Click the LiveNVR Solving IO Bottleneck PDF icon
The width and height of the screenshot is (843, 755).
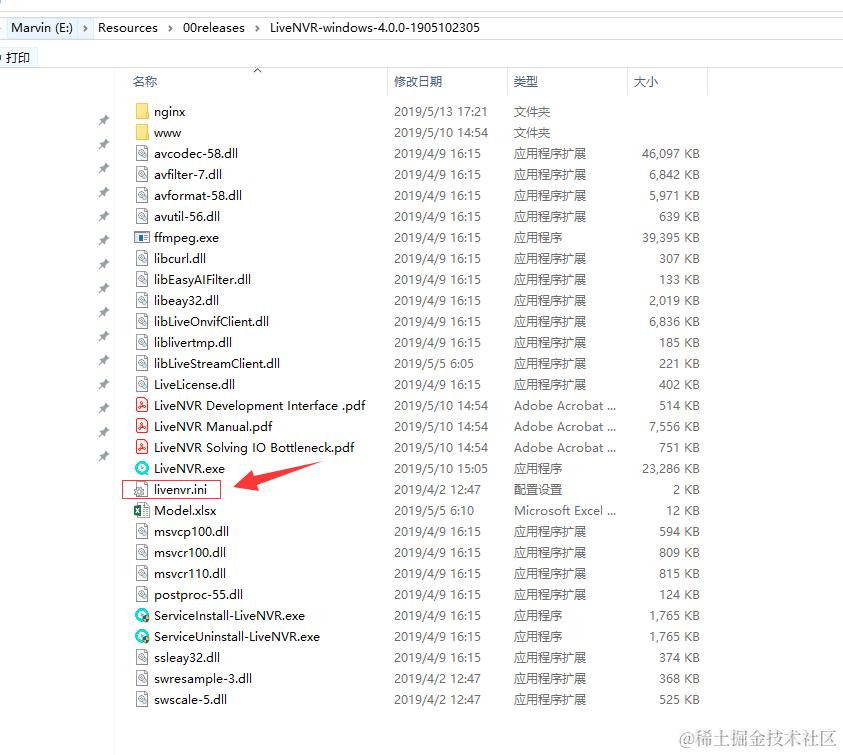pyautogui.click(x=142, y=447)
